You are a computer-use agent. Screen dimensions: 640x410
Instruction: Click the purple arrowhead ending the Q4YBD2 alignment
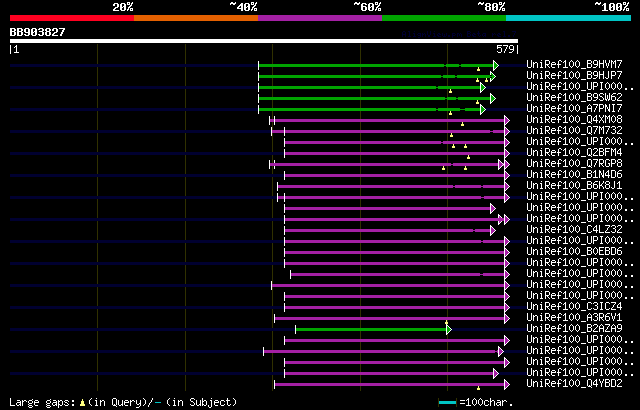click(507, 385)
